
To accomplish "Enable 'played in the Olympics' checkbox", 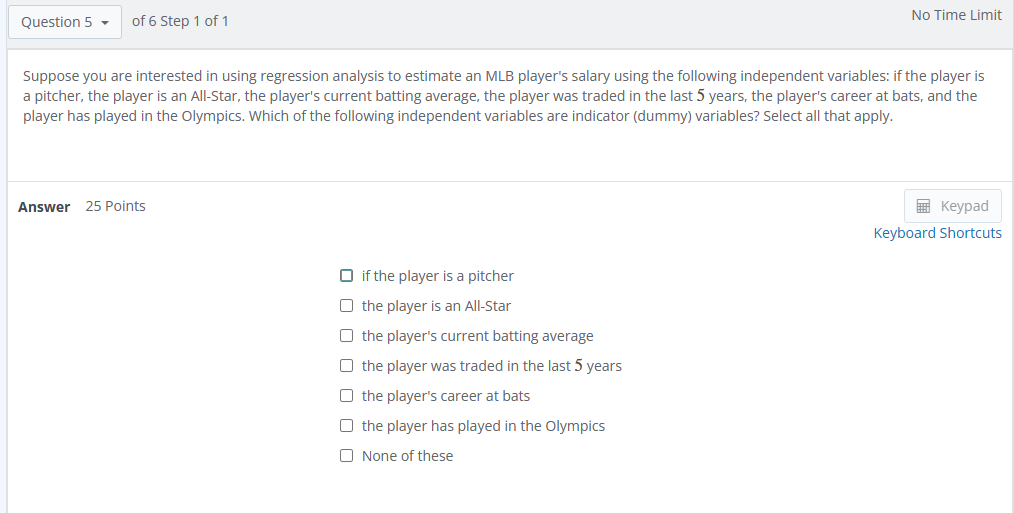I will [x=346, y=425].
